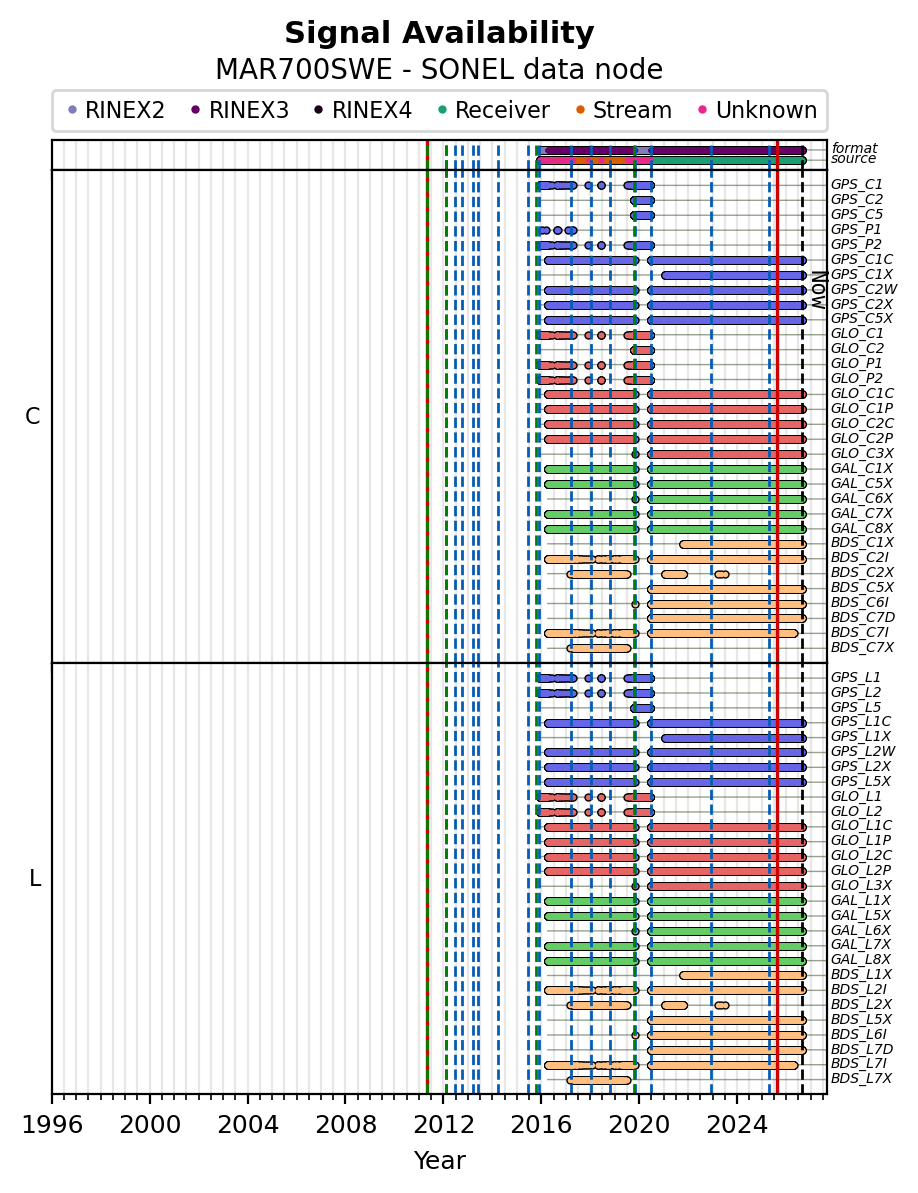918x1193 pixels.
Task: Click the 'source' row label
Action: [853, 158]
